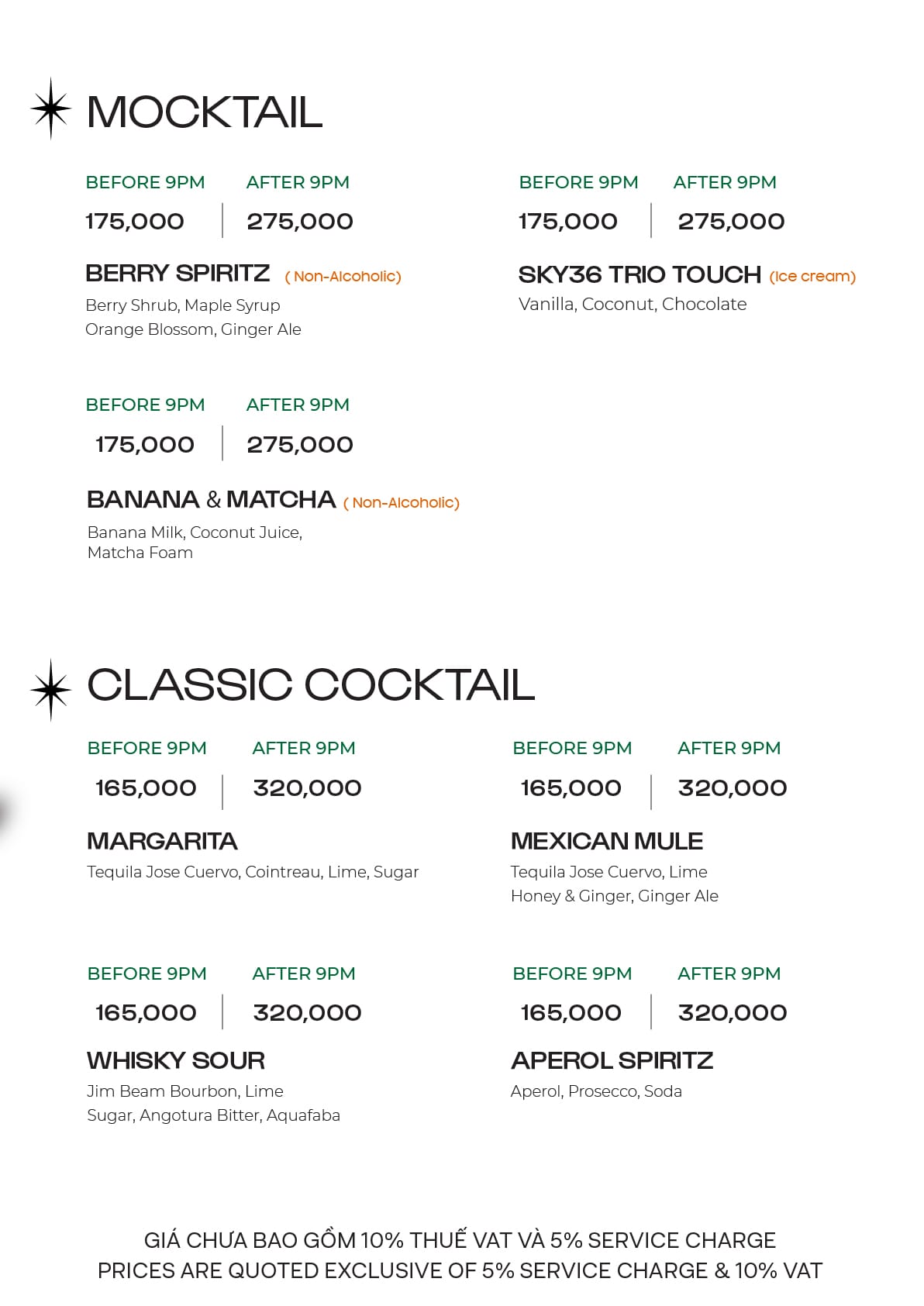Click the APEROL SPIRITZ cocktail title
924x1306 pixels.
[x=612, y=1060]
